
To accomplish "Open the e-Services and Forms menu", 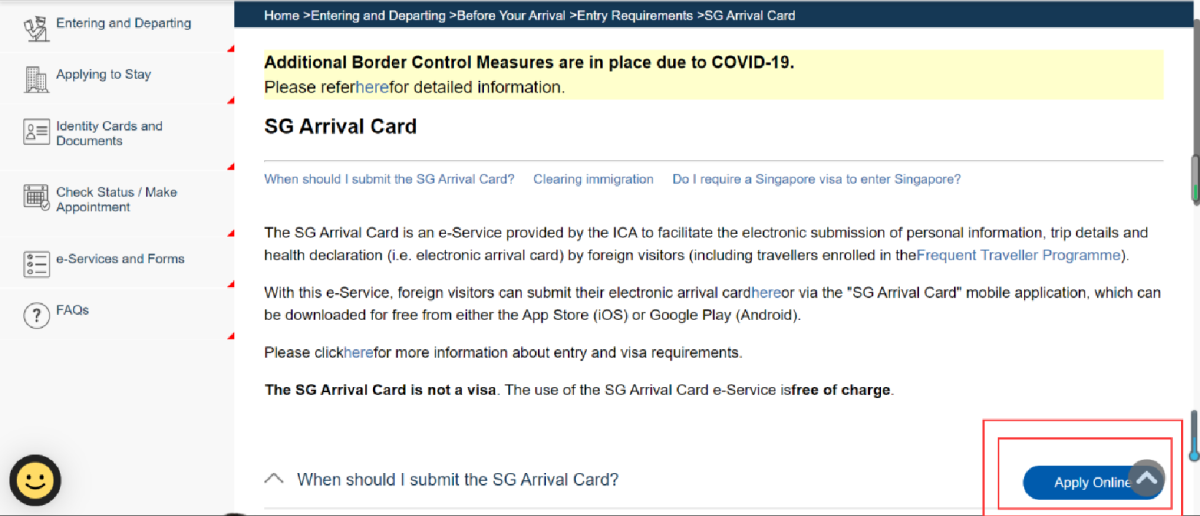I will click(120, 259).
